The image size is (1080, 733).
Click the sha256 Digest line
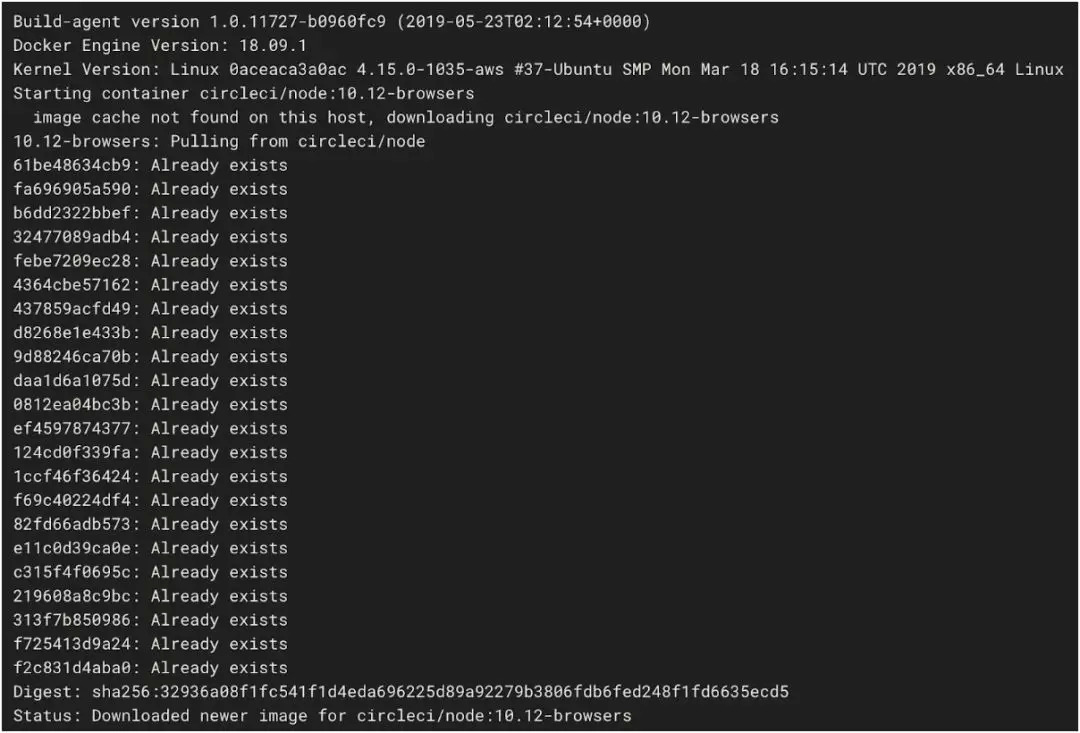(401, 692)
